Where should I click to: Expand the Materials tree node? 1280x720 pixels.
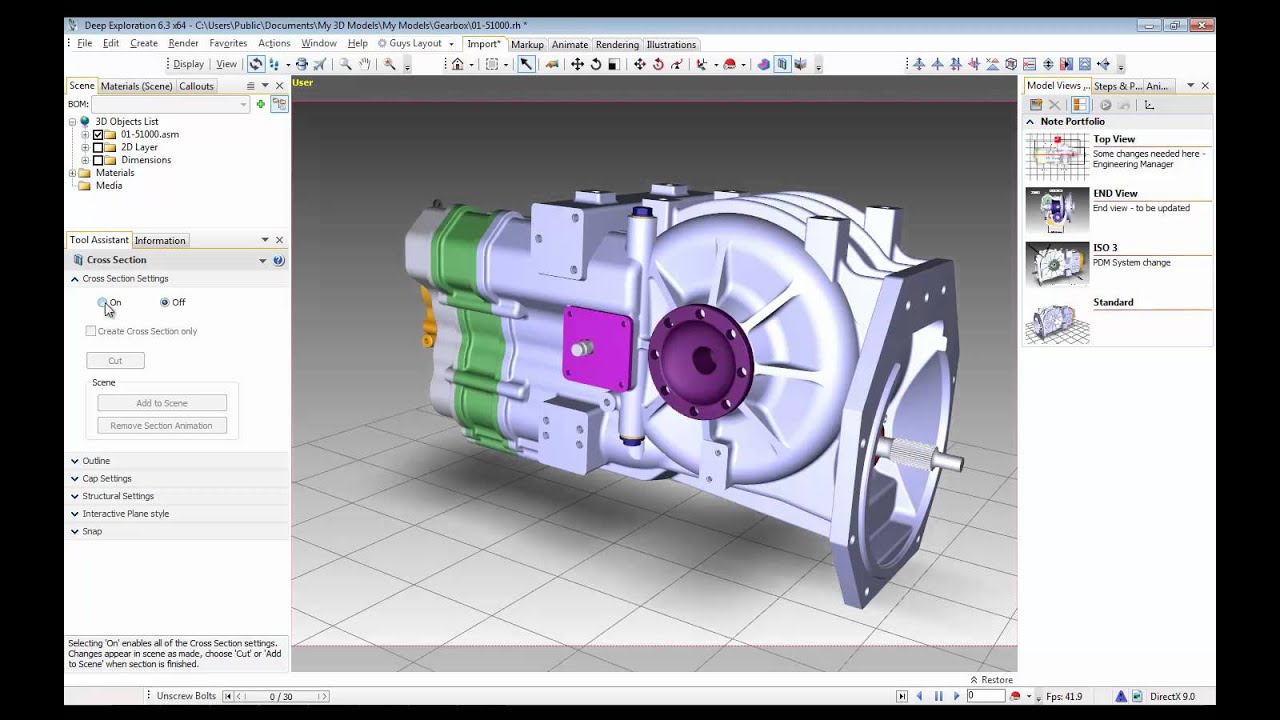pyautogui.click(x=72, y=173)
